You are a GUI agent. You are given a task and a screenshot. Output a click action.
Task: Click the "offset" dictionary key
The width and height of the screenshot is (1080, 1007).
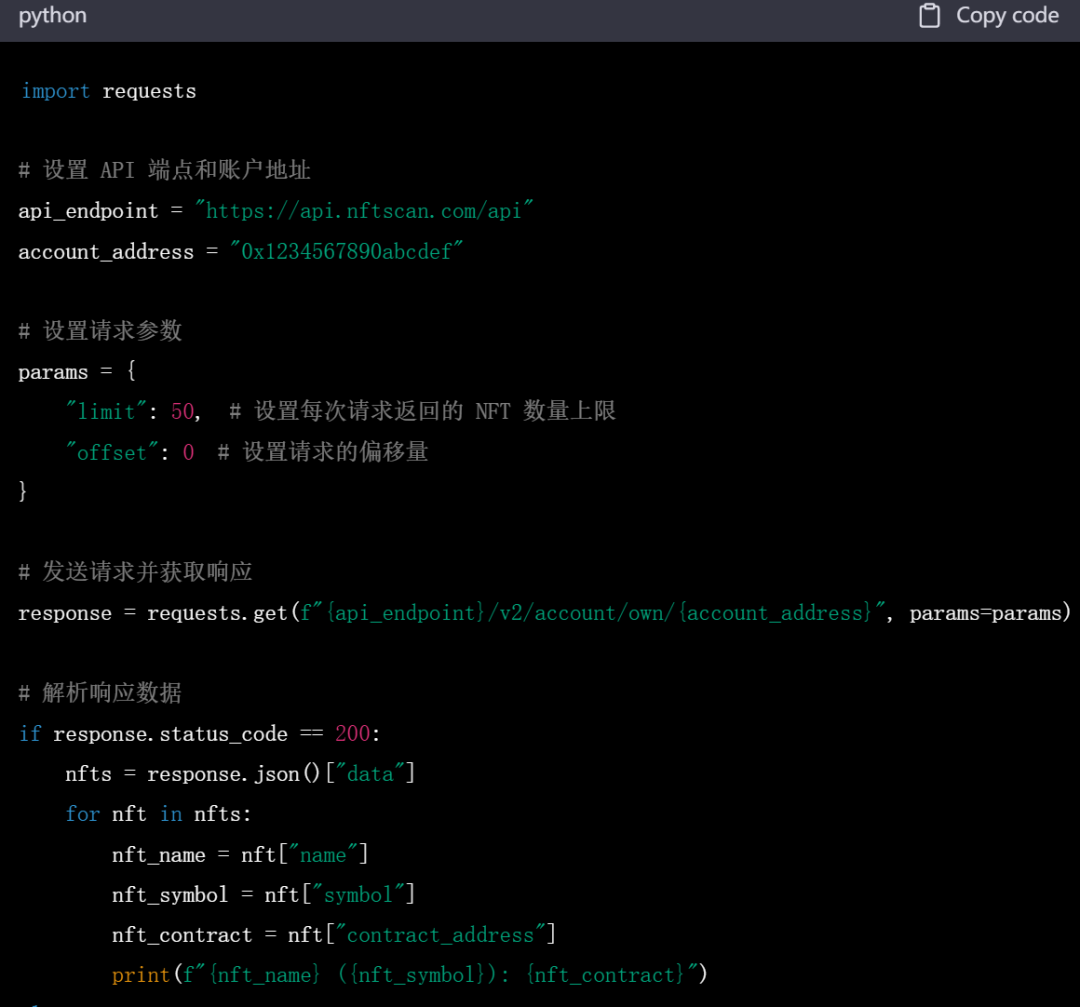coord(112,453)
